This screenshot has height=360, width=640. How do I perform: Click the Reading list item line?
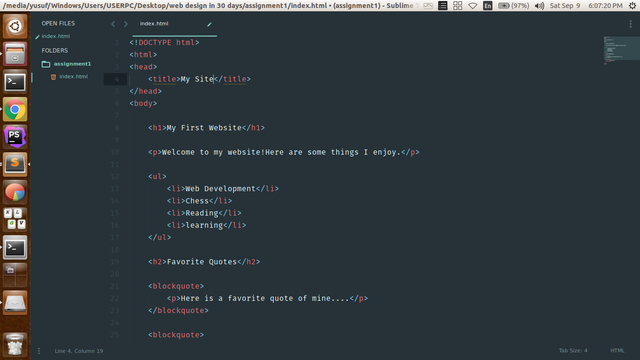[x=204, y=213]
